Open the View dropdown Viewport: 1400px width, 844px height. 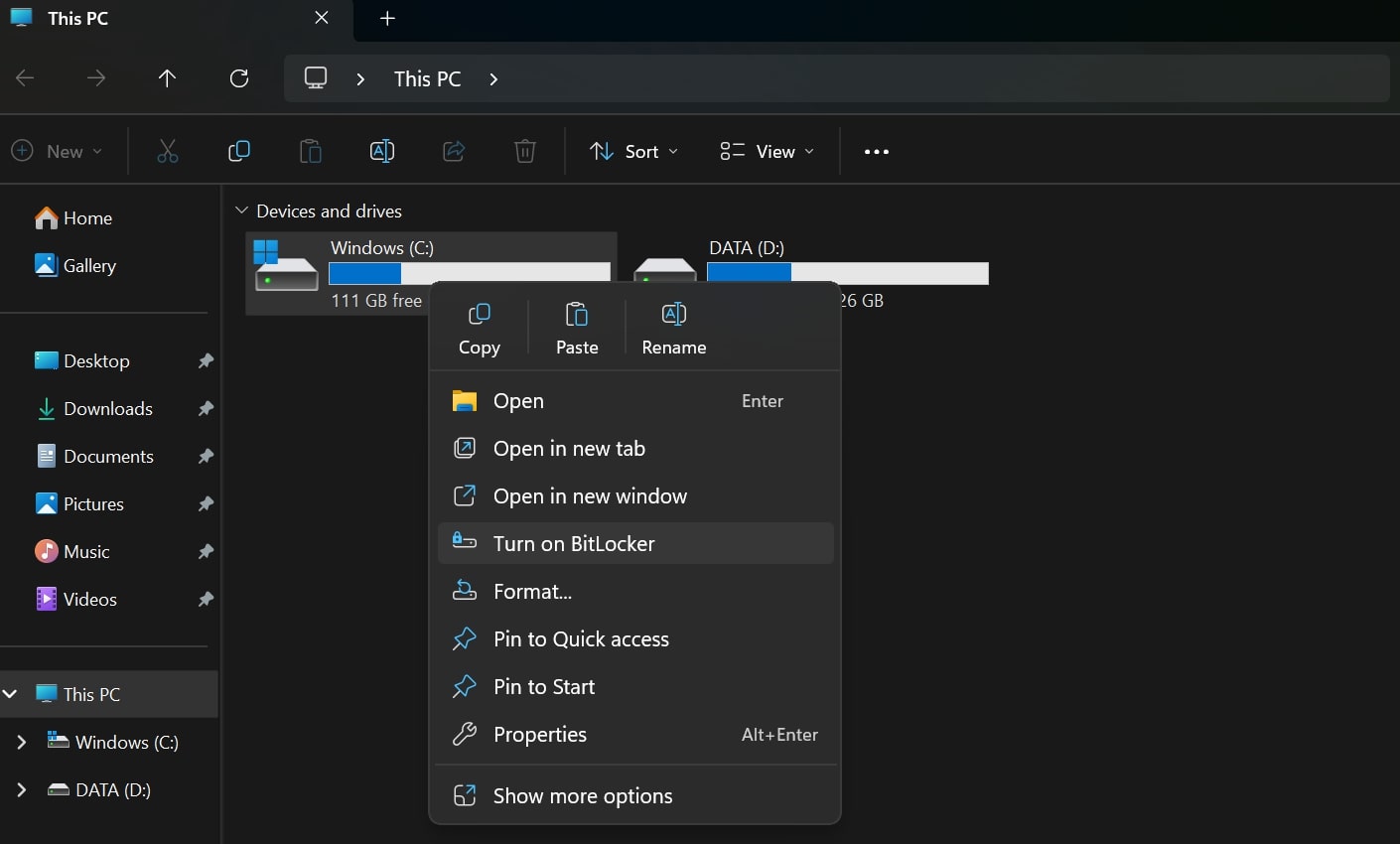[767, 152]
